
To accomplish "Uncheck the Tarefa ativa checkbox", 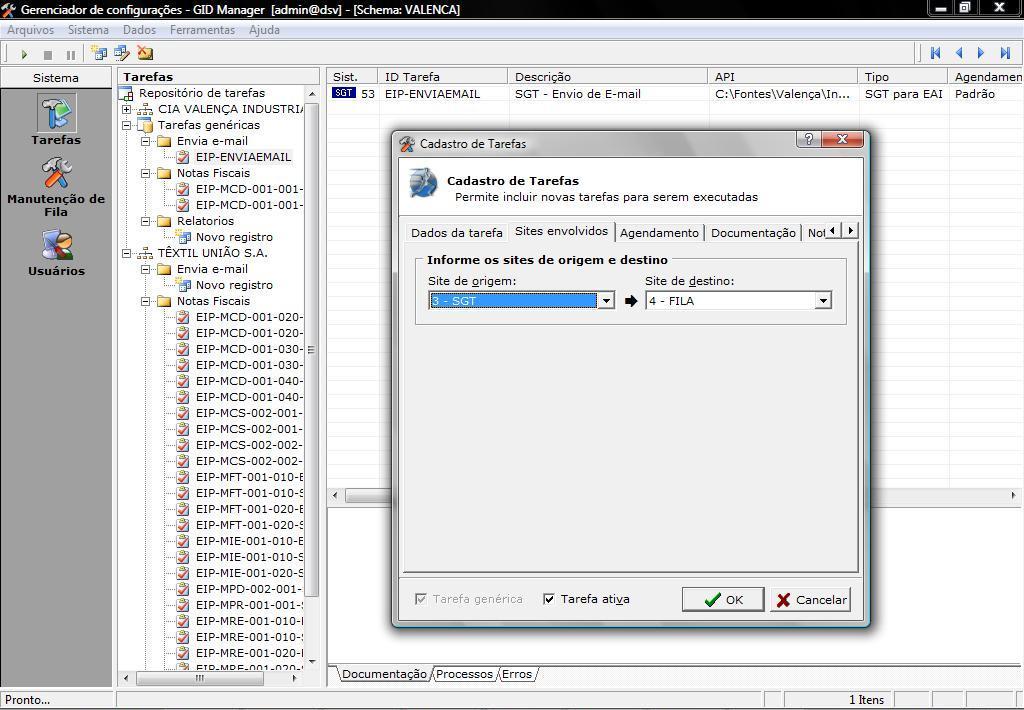I will pos(549,599).
